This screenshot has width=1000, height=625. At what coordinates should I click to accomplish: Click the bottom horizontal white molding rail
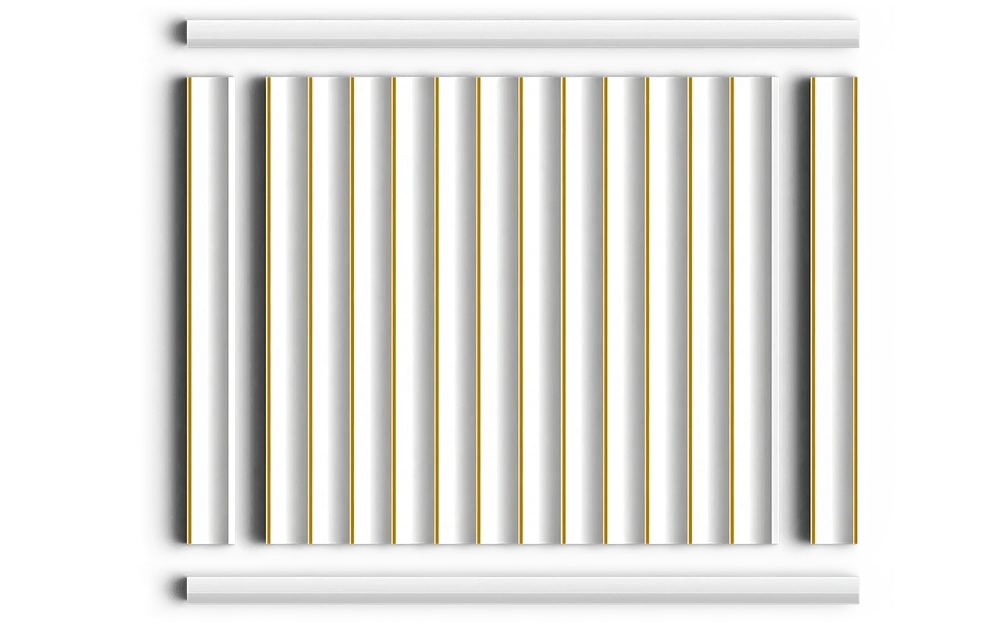[x=522, y=590]
